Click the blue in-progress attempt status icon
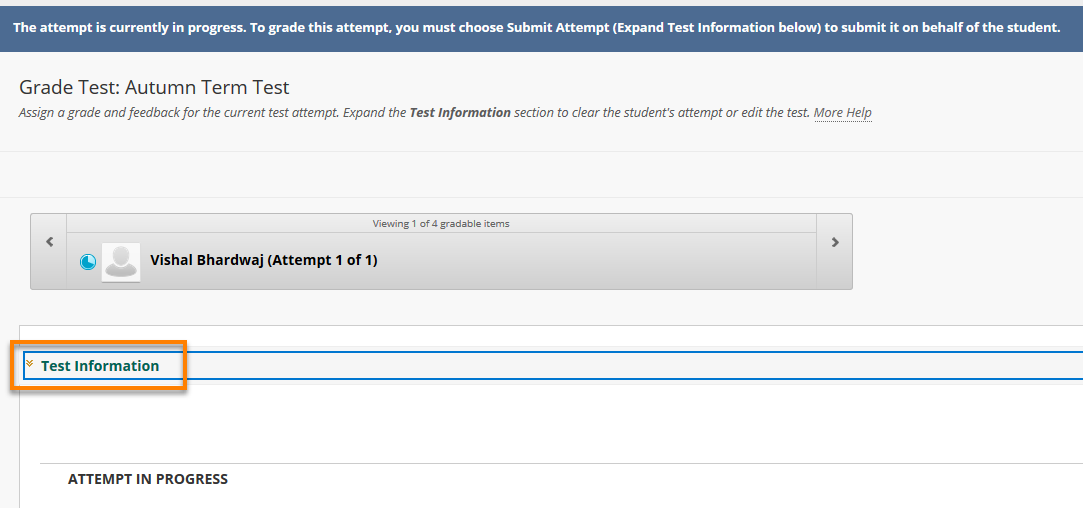Viewport: 1083px width, 508px height. coord(88,262)
